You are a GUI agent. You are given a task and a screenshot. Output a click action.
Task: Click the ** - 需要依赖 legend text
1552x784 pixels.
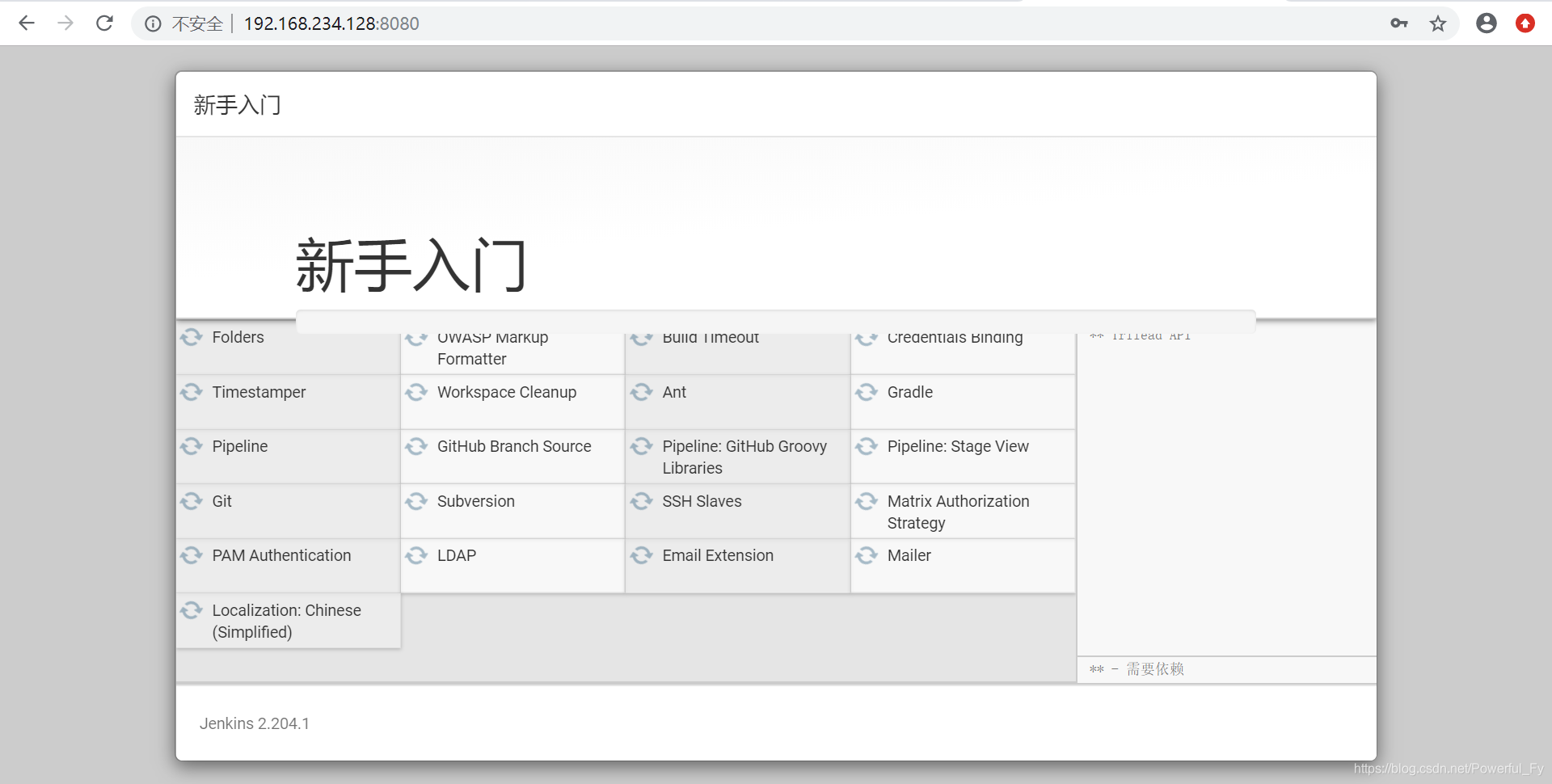pyautogui.click(x=1137, y=669)
